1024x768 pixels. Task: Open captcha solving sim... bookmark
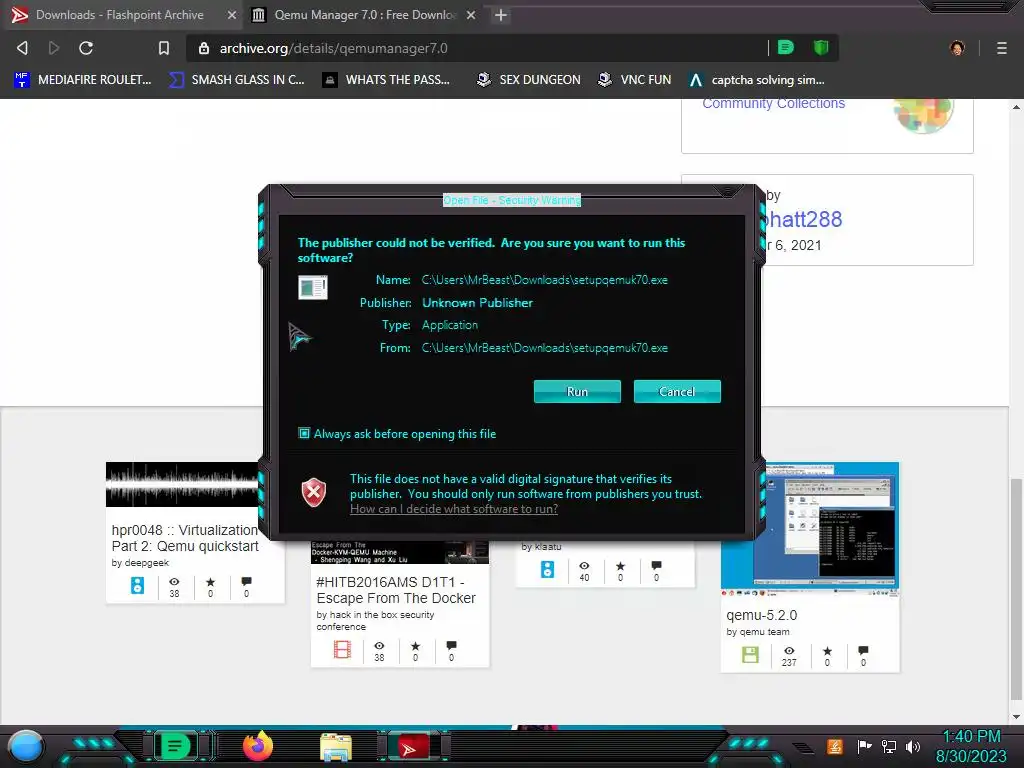(x=757, y=80)
